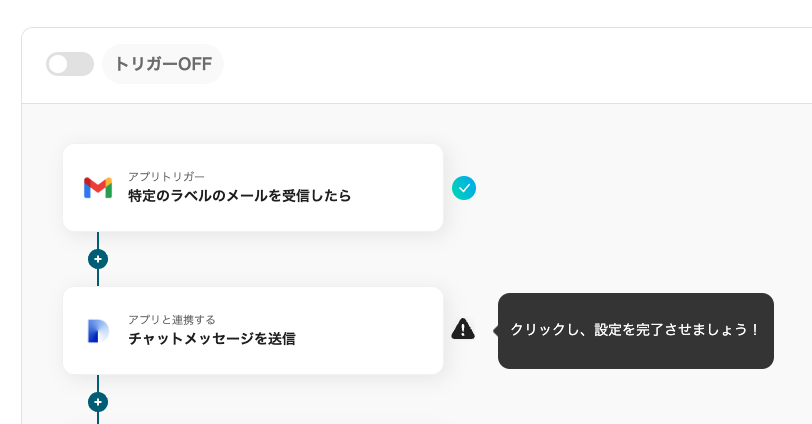
Task: Open the 特定のラベルのメールを受信したら step title
Action: pos(239,196)
